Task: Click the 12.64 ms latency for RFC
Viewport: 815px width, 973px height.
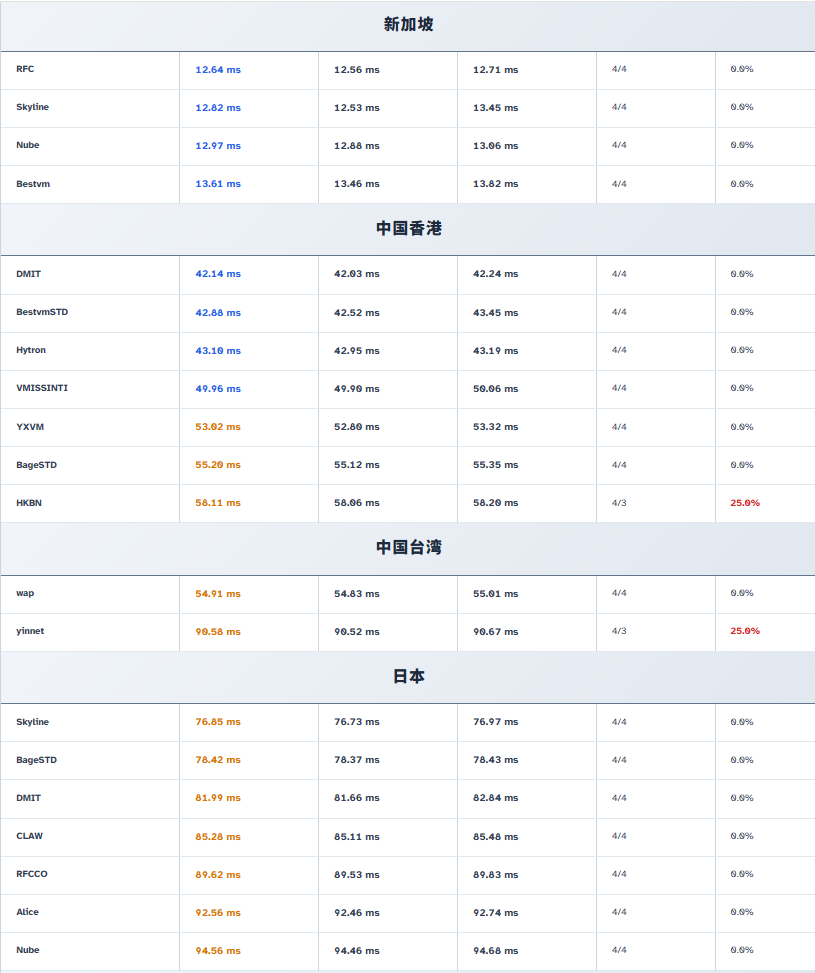Action: click(218, 70)
